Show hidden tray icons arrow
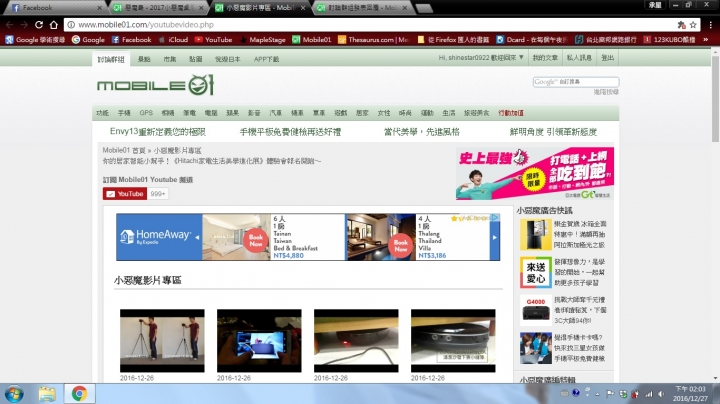This screenshot has width=720, height=404. click(597, 394)
